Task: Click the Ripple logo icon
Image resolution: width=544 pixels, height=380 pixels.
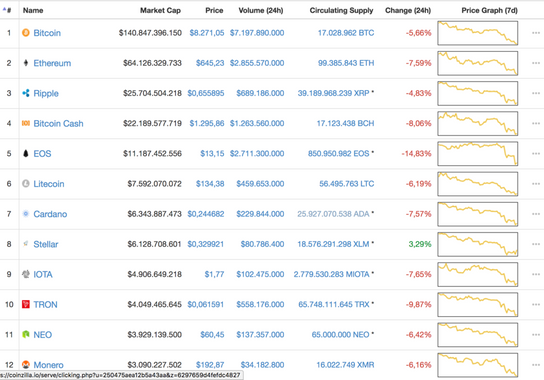Action: [x=26, y=93]
